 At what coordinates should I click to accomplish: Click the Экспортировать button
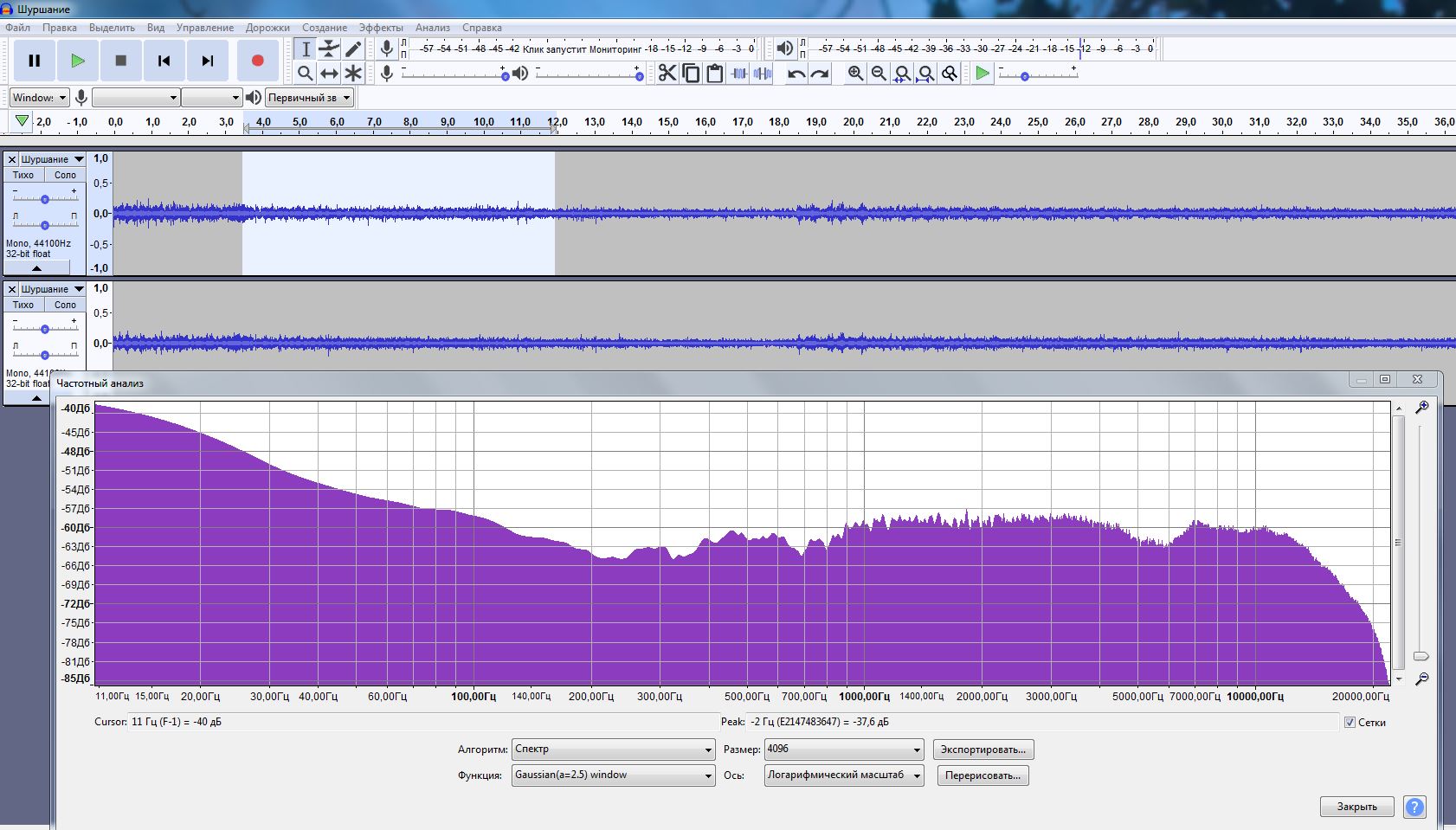pyautogui.click(x=982, y=750)
